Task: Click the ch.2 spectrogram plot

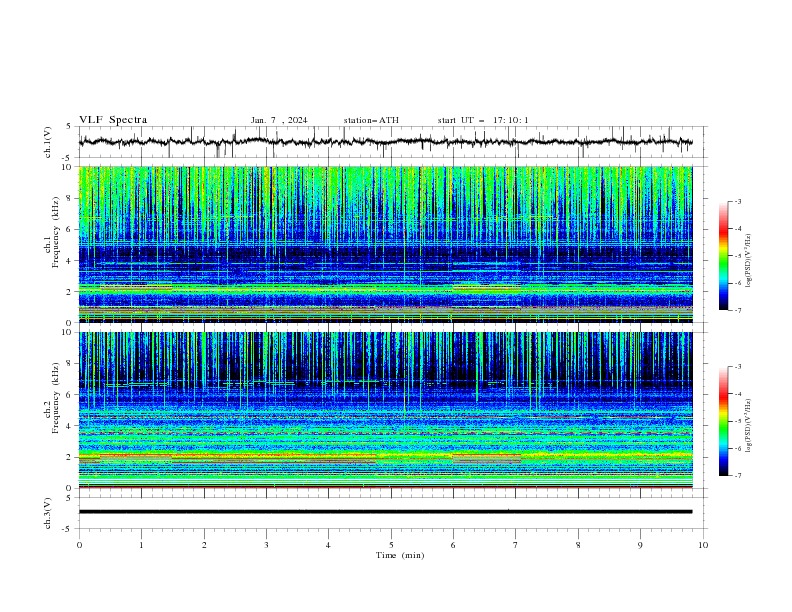Action: click(x=386, y=410)
